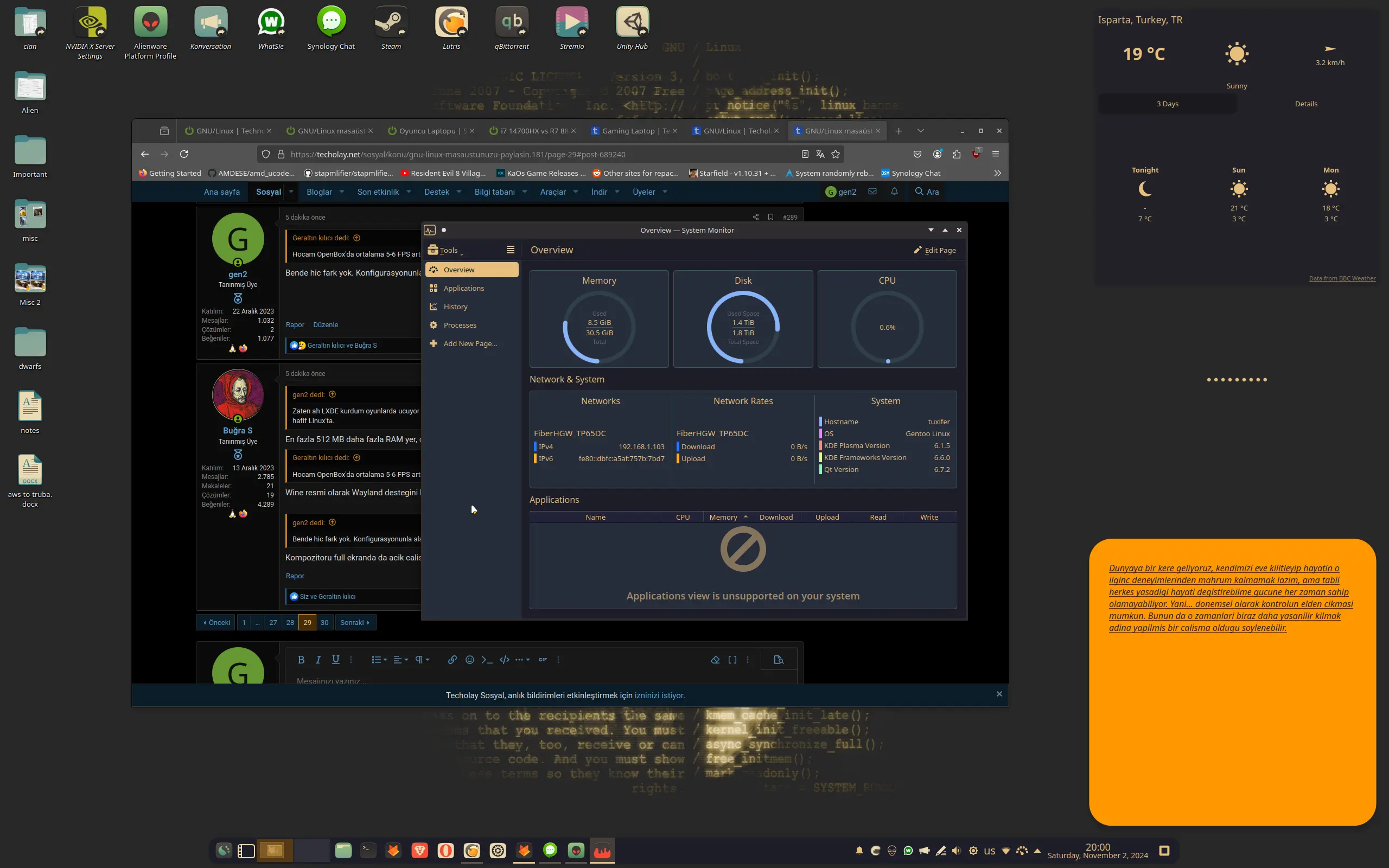Open insert more options dropdown in editor
The height and width of the screenshot is (868, 1389).
(523, 660)
